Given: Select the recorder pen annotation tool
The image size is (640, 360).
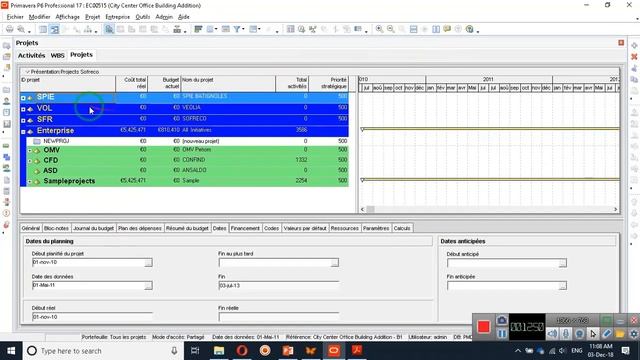Looking at the screenshot, I should point(607,334).
